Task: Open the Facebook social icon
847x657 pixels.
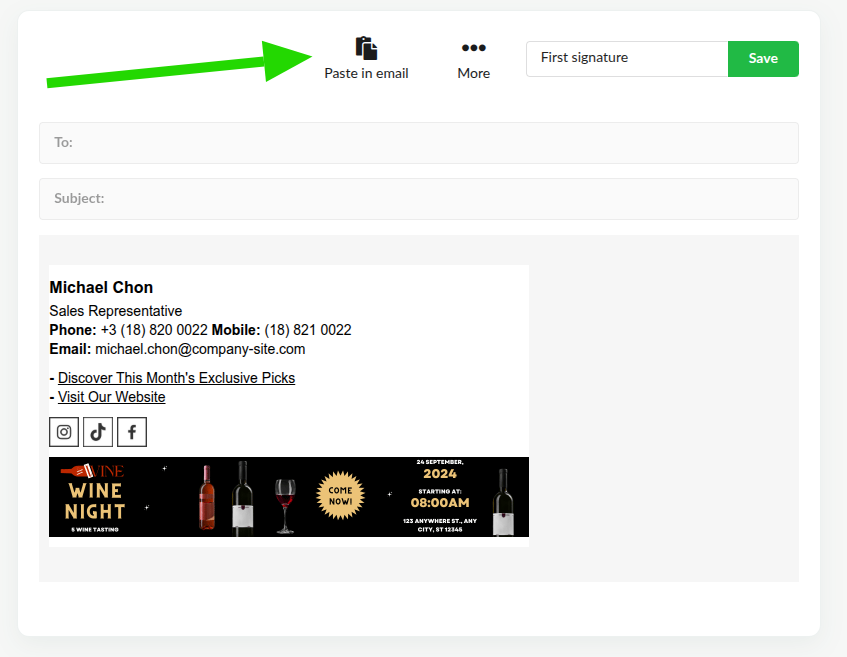Action: pyautogui.click(x=132, y=432)
